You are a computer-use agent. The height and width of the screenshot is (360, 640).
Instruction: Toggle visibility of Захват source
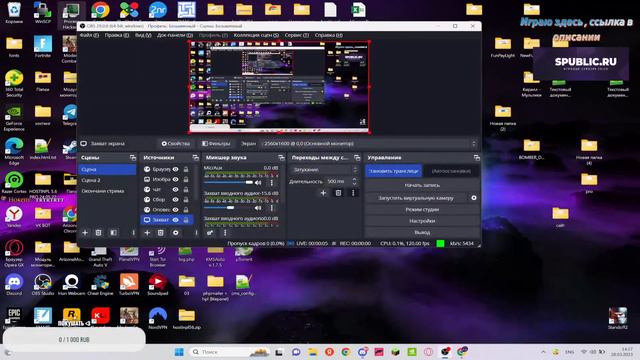pyautogui.click(x=176, y=220)
